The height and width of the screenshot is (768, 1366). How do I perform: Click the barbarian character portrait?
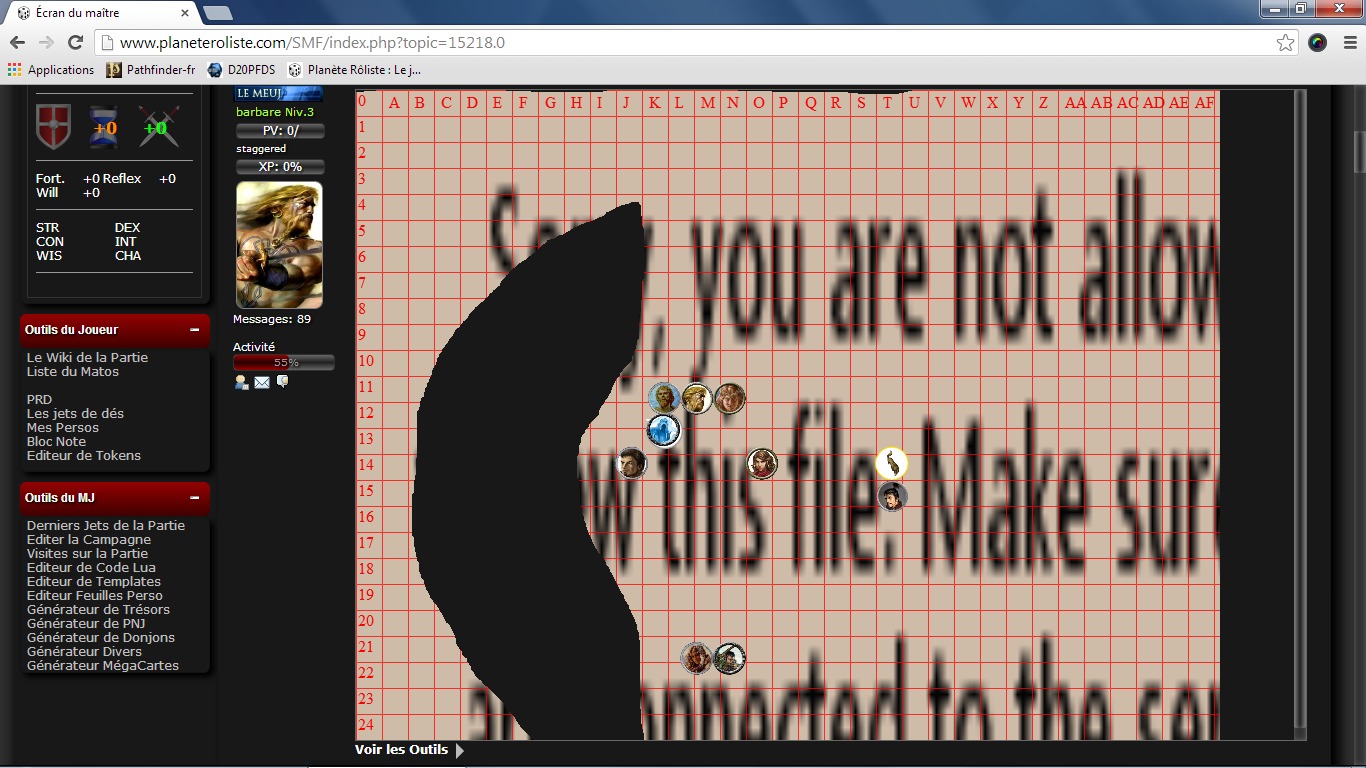coord(279,245)
